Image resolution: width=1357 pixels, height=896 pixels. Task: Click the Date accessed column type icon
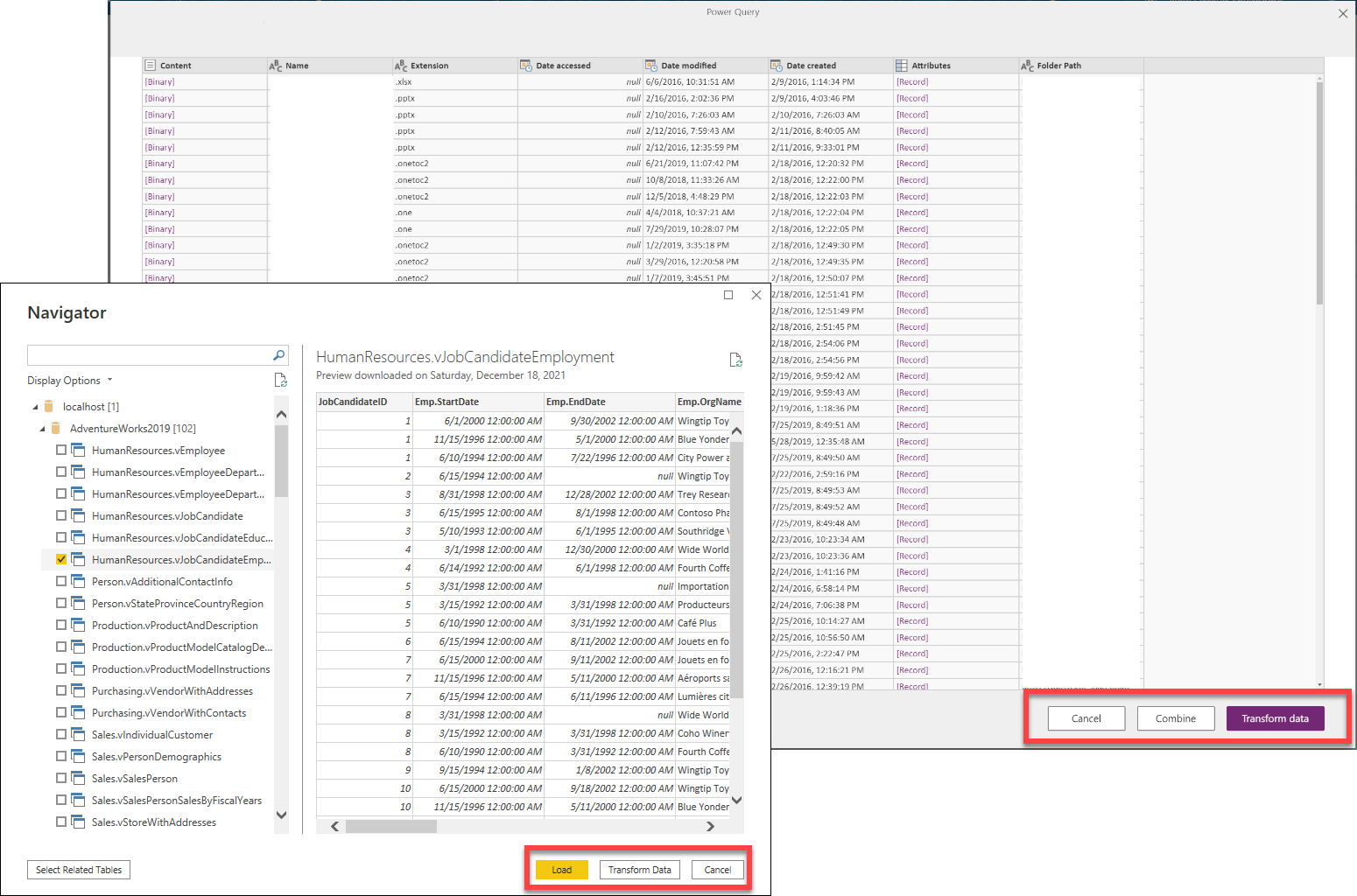point(526,66)
